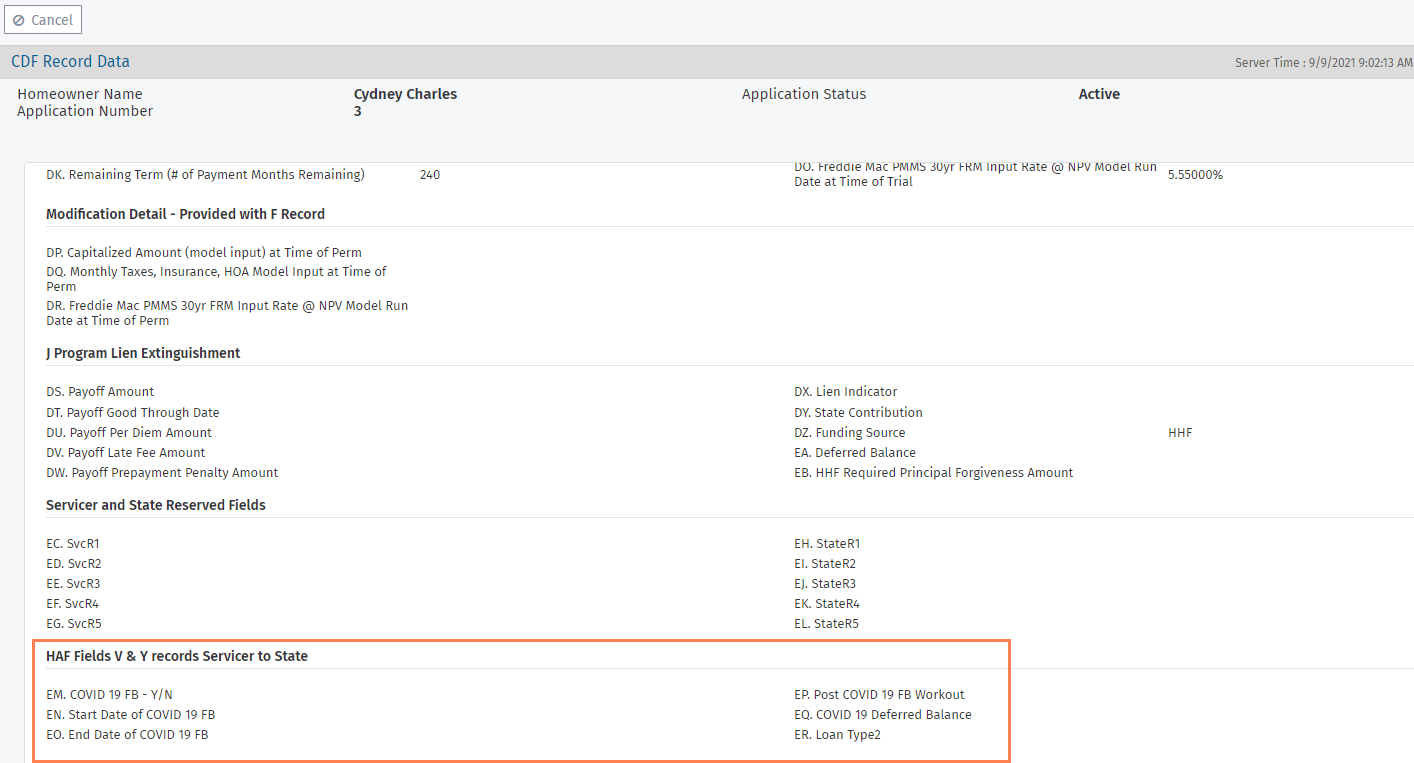The height and width of the screenshot is (763, 1414).
Task: Click the EL. StateR5 field label
Action: point(826,624)
